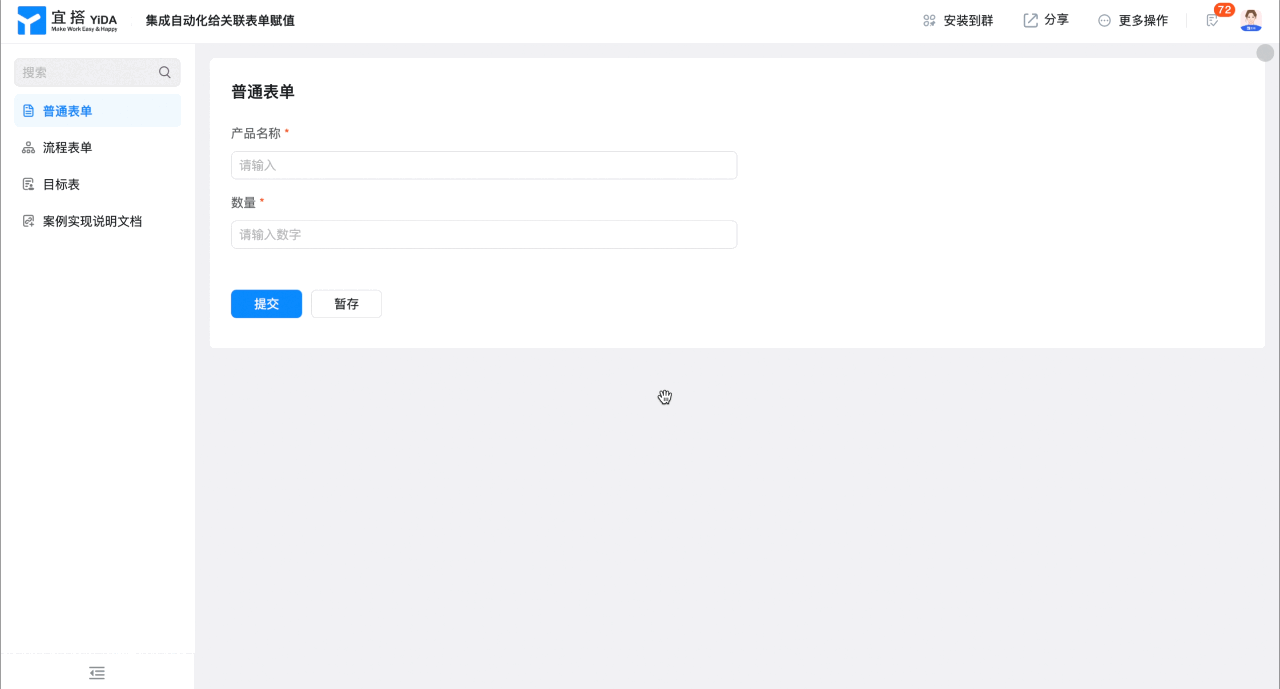Screen dimensions: 1280x689
Task: Focus the 数量 number input field
Action: [484, 235]
